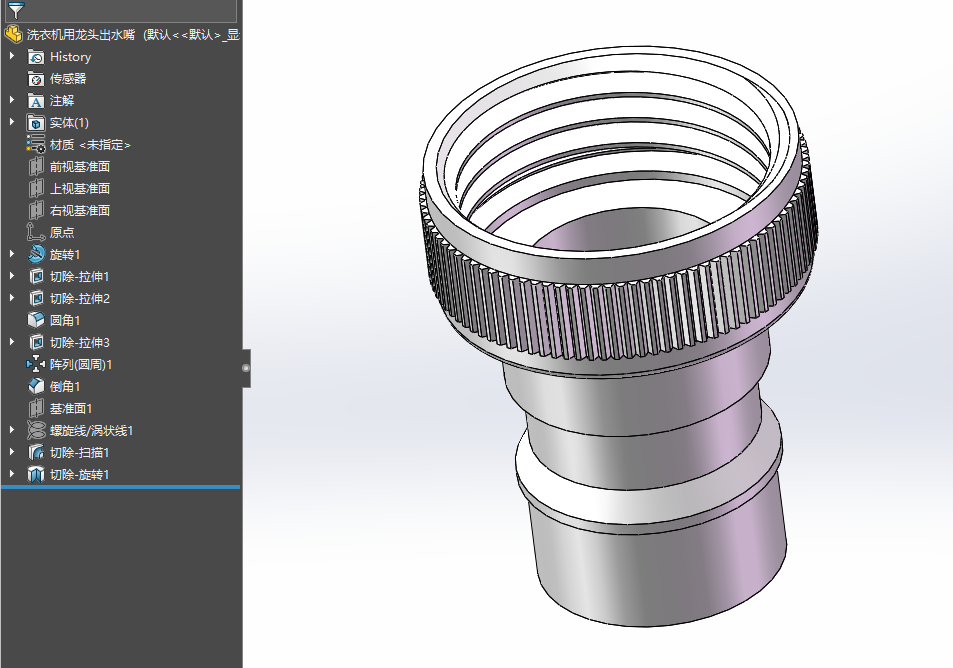Expand the 螺旋线/涡状线1 feature
This screenshot has width=953, height=668.
[x=12, y=430]
